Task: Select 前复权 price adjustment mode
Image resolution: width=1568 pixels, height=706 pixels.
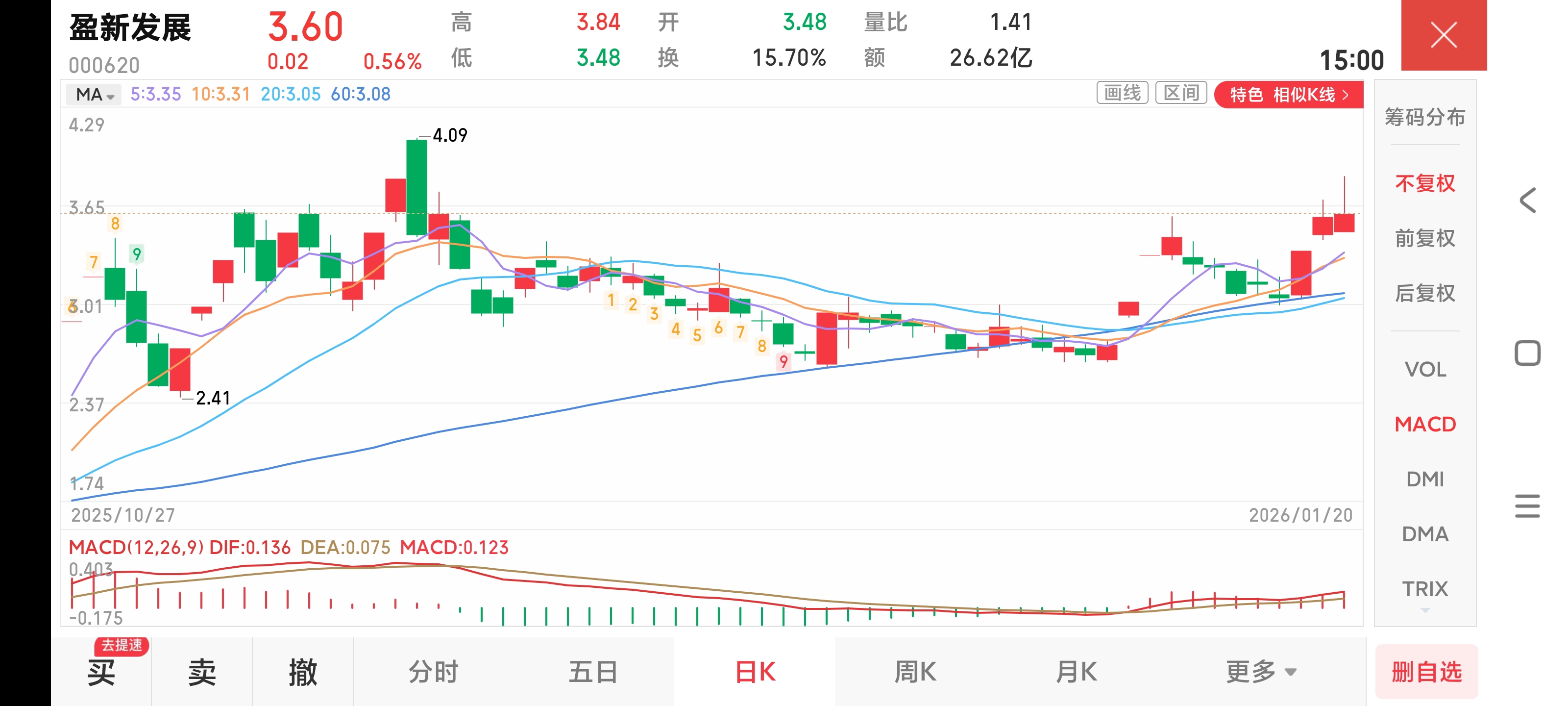Action: click(1424, 238)
